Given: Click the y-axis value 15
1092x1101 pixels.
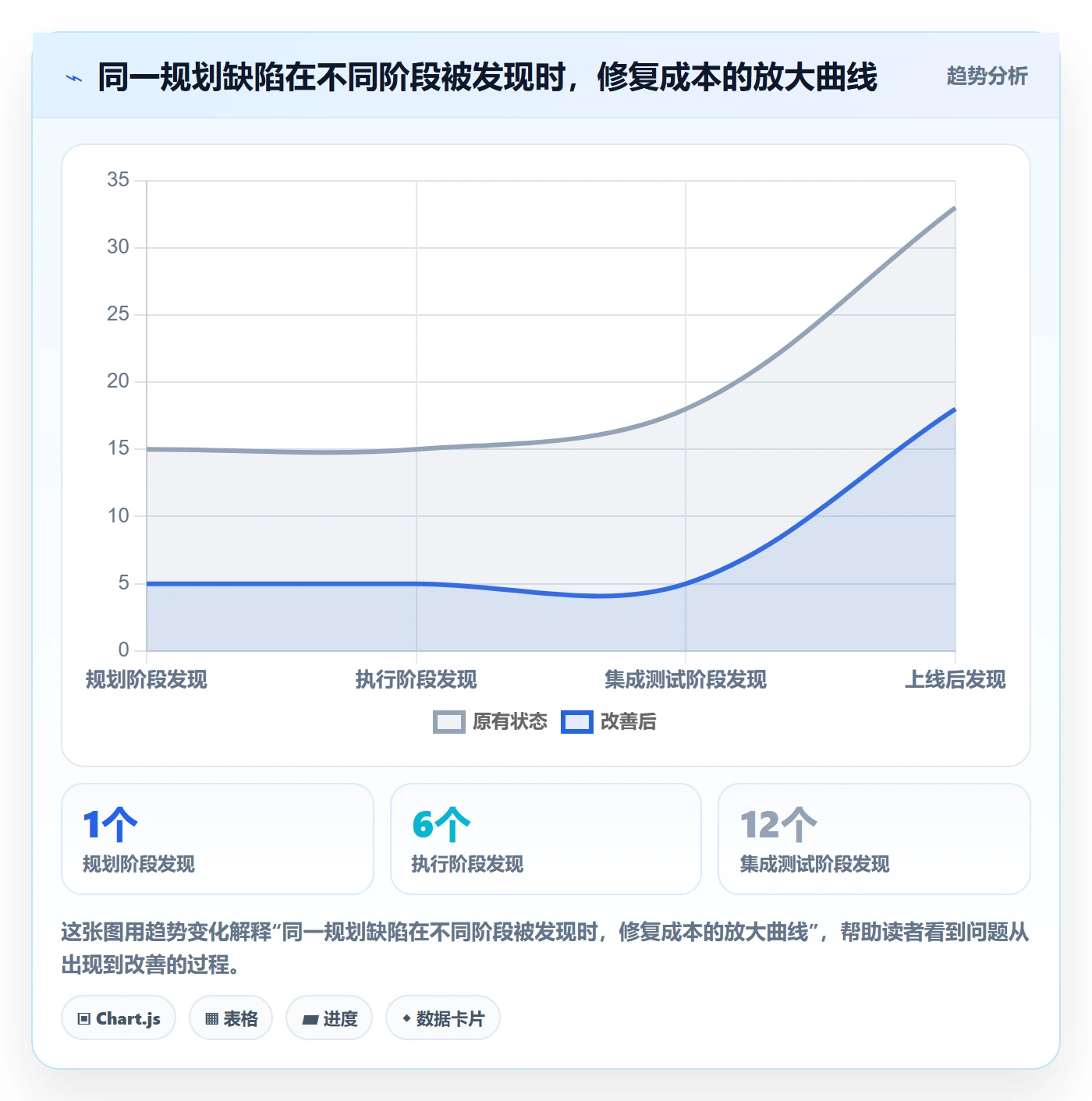Looking at the screenshot, I should tap(118, 448).
